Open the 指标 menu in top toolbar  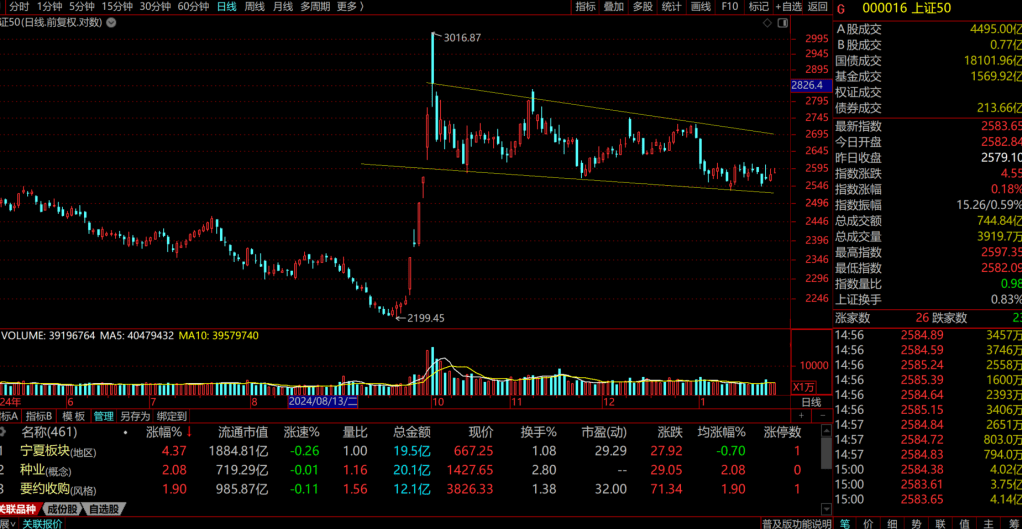[585, 6]
